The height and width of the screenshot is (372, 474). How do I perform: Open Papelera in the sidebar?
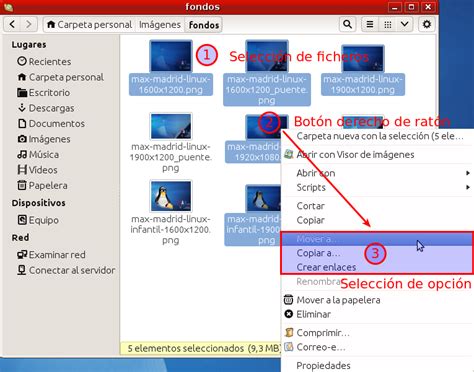pos(42,185)
